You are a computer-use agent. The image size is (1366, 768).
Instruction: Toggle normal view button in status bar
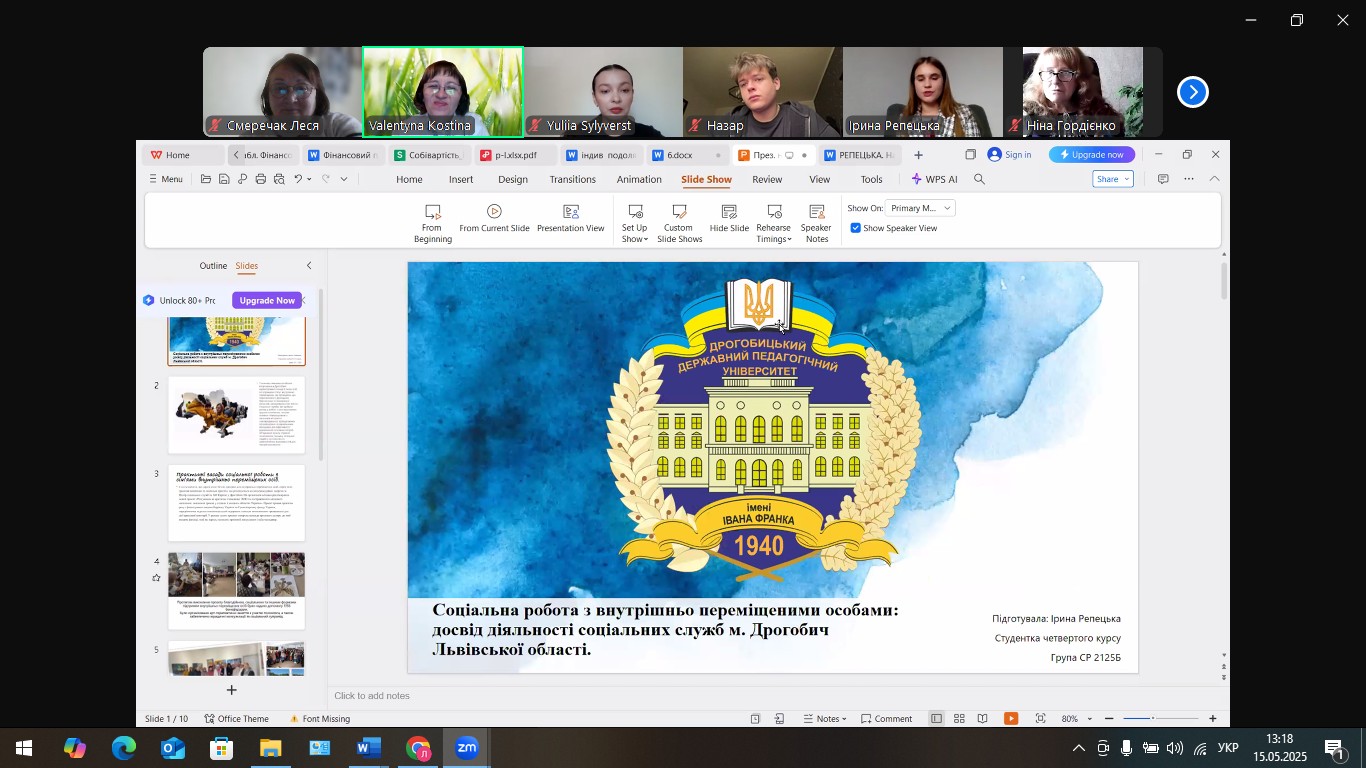click(936, 718)
